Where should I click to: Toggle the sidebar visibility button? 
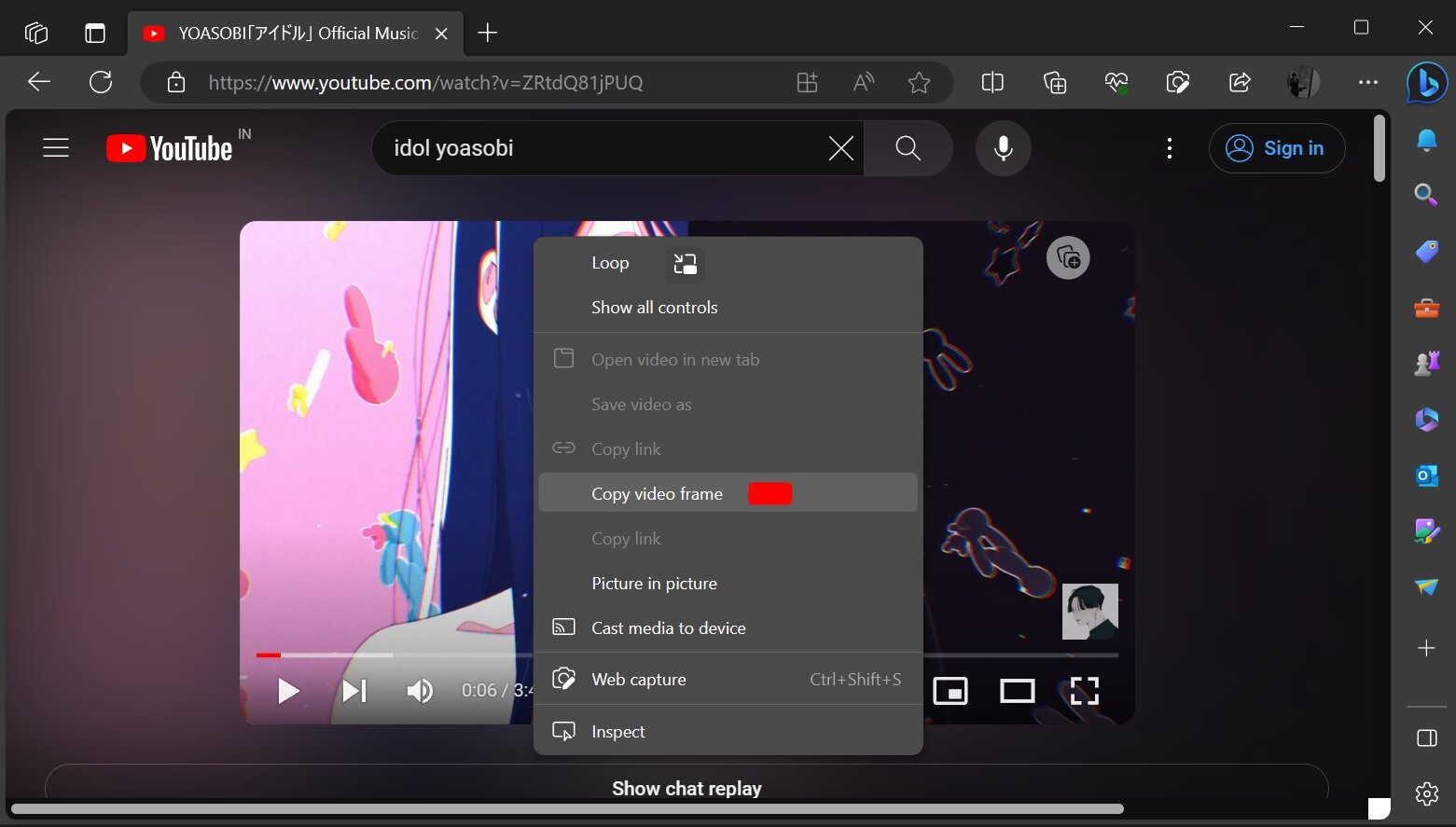[1426, 738]
